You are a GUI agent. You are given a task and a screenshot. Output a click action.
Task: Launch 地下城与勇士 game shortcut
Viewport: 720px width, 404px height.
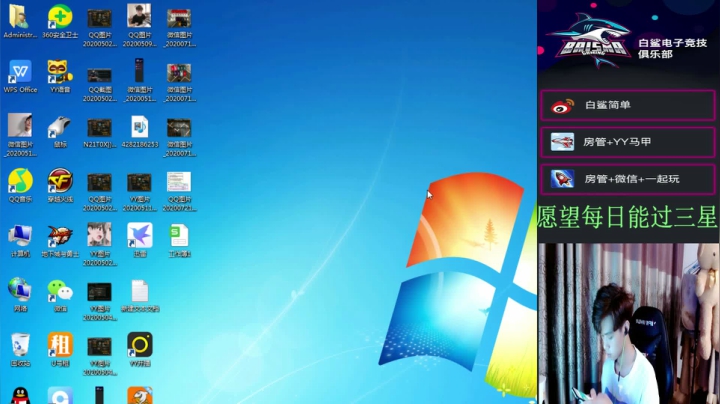tap(60, 241)
